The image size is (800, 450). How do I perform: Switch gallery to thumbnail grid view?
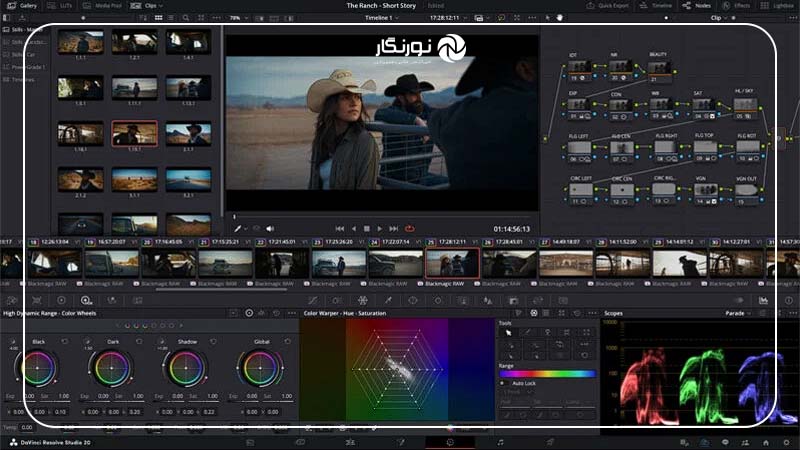coord(159,18)
